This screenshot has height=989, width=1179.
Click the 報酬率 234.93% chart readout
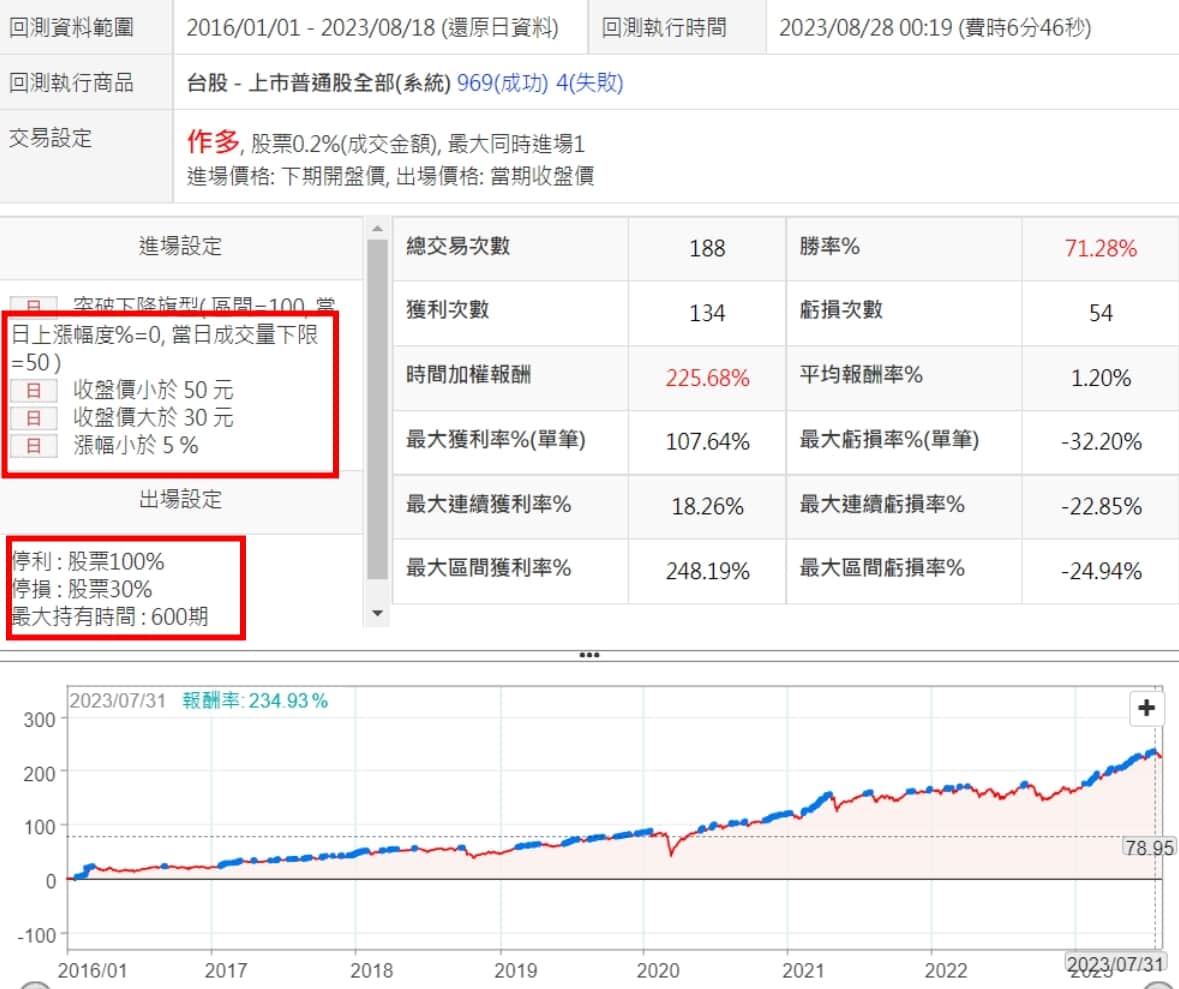click(255, 701)
